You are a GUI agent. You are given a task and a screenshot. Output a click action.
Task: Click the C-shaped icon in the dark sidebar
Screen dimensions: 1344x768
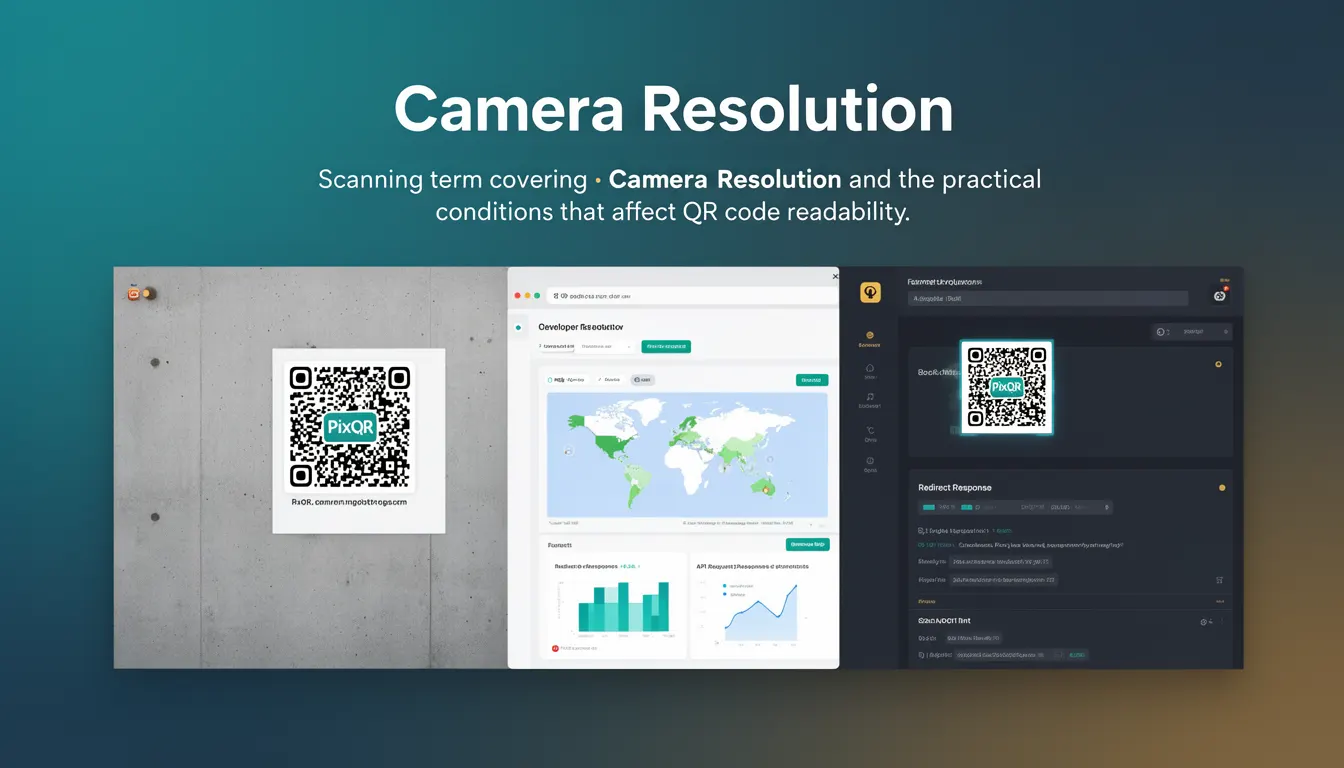pos(869,430)
